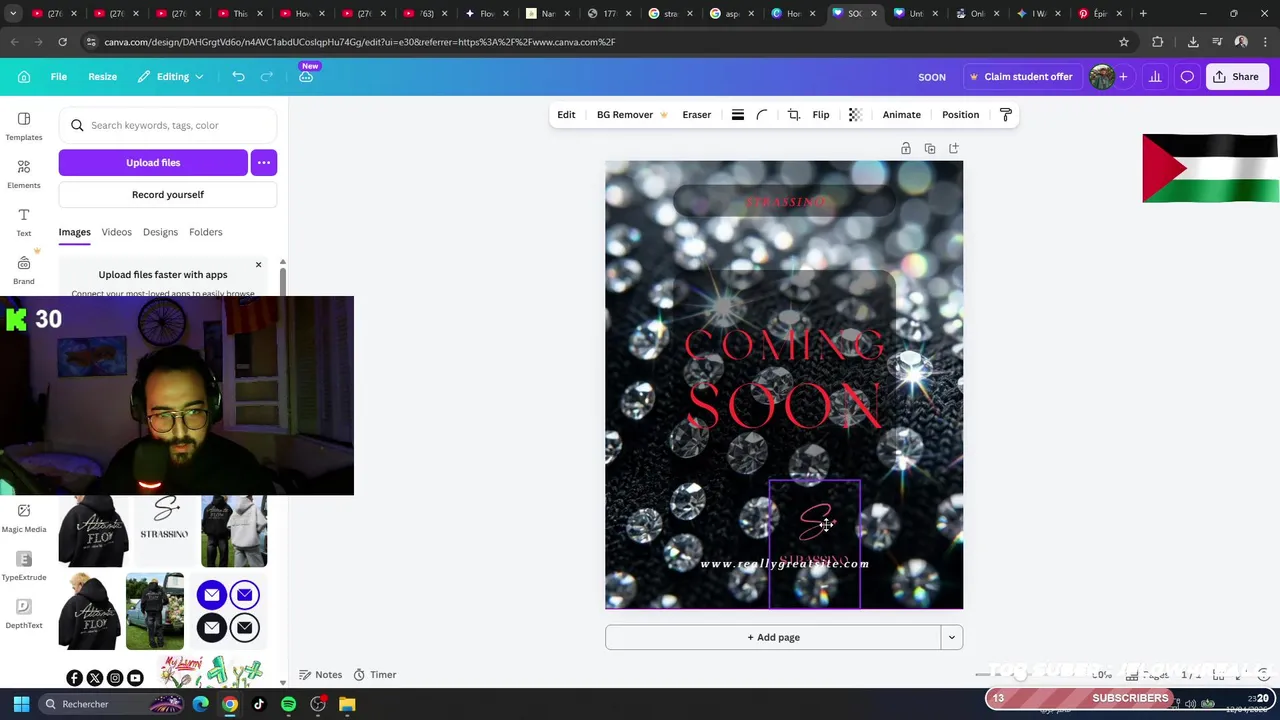This screenshot has height=720, width=1280.
Task: Switch to the Designs tab
Action: (160, 232)
